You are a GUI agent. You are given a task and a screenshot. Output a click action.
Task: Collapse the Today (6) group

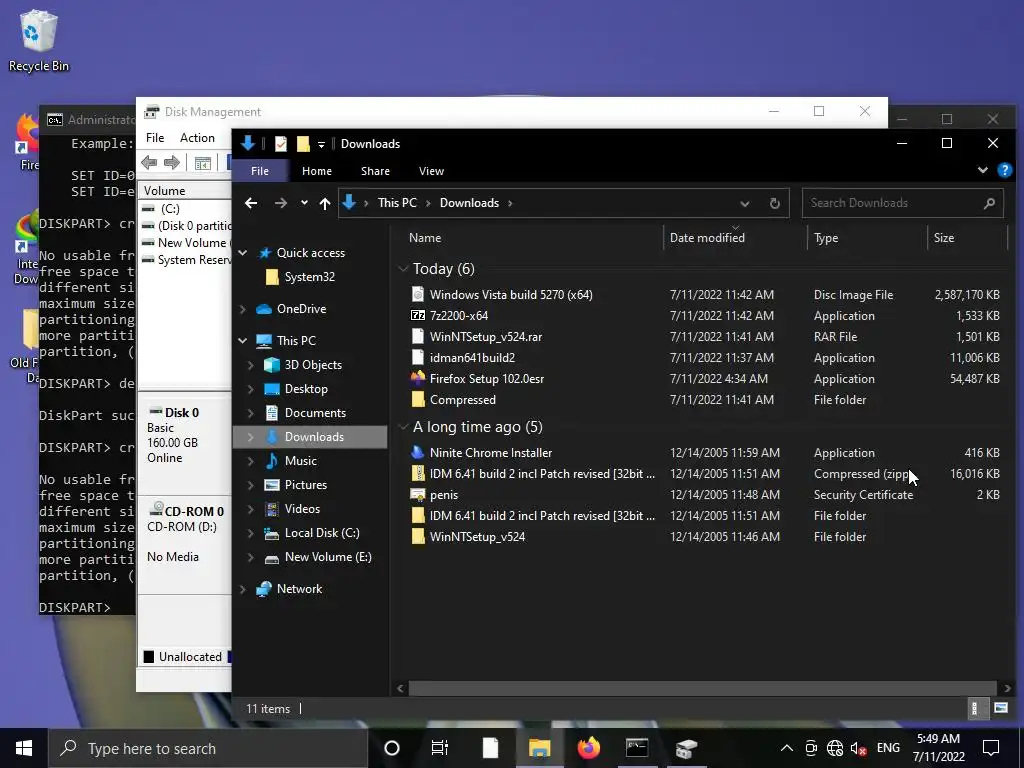pyautogui.click(x=404, y=269)
